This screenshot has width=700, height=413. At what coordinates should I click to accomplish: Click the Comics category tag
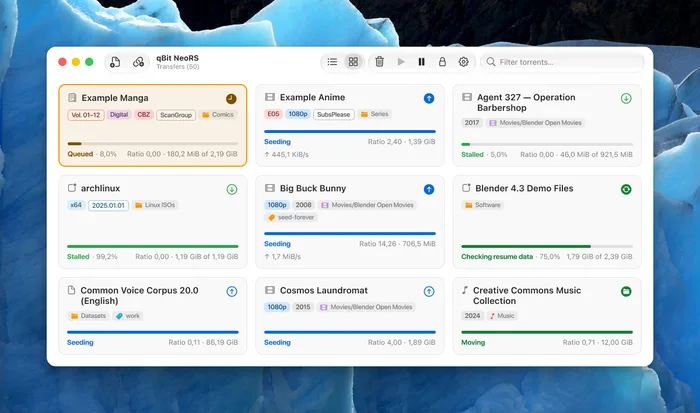[x=218, y=115]
